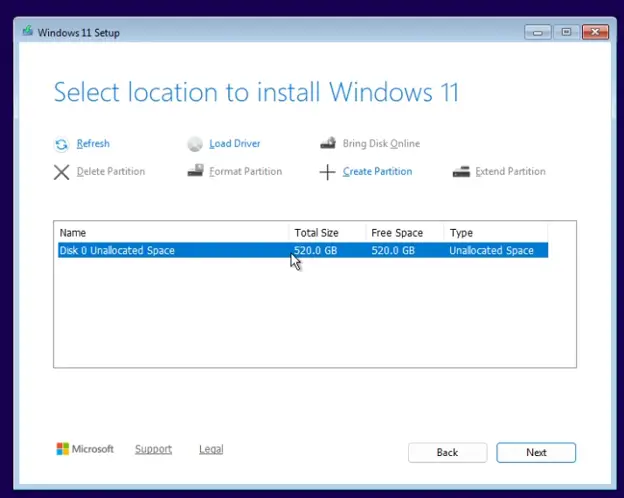Click the Load Driver disc icon
Image resolution: width=624 pixels, height=498 pixels.
coord(195,144)
